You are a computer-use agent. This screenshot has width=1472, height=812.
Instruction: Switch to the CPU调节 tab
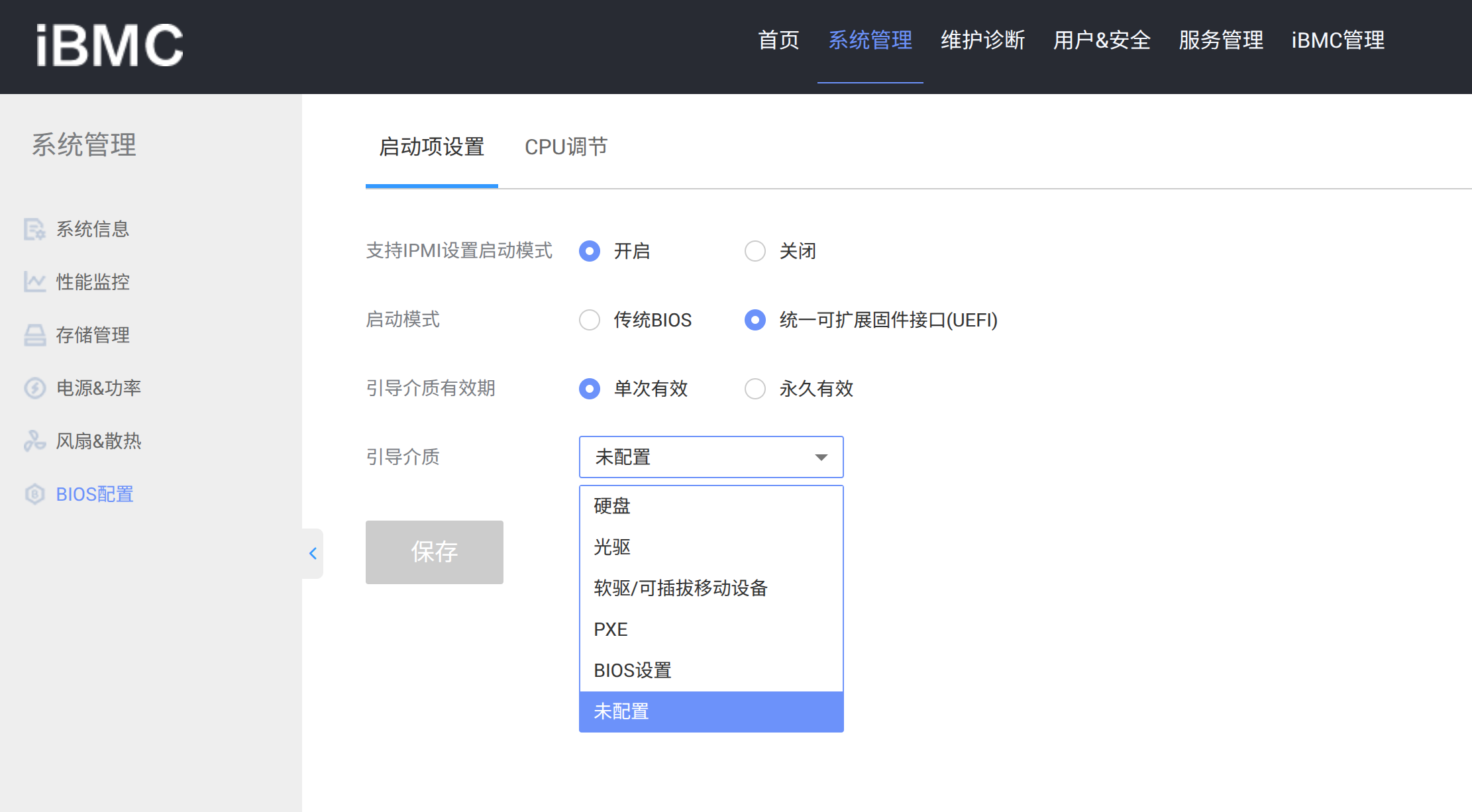pos(566,146)
